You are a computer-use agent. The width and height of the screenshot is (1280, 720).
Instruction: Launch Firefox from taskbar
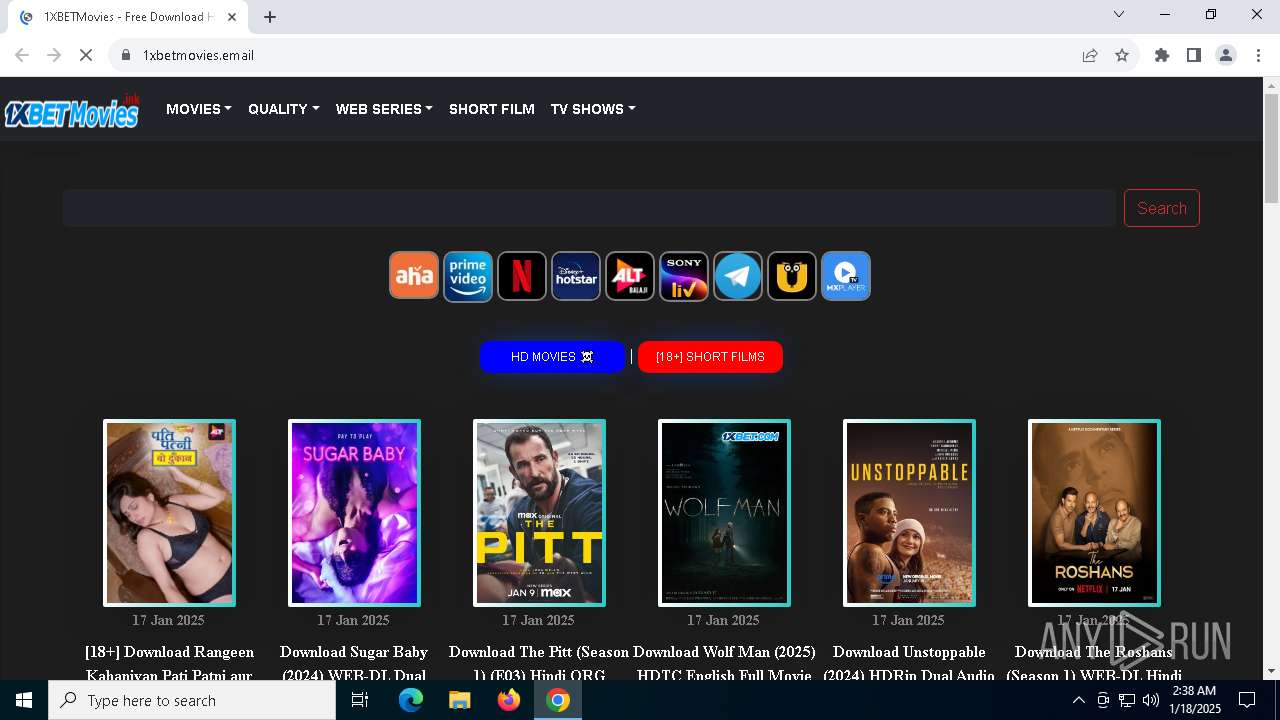[x=509, y=700]
